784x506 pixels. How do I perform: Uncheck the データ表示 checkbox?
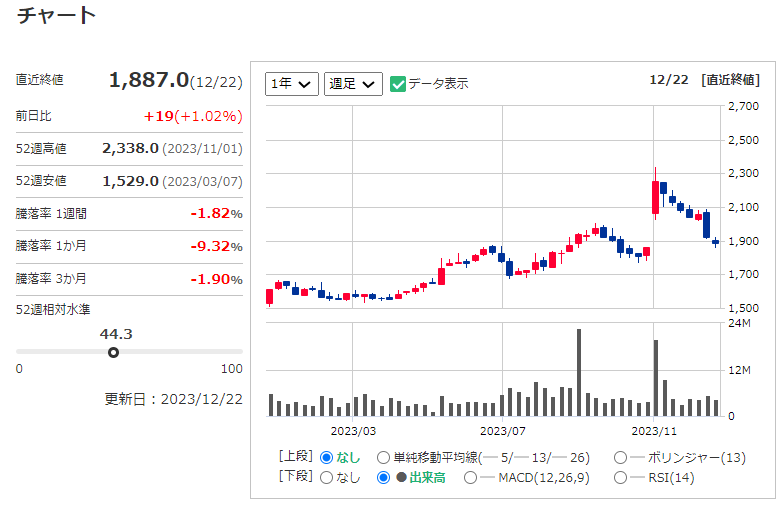[398, 84]
